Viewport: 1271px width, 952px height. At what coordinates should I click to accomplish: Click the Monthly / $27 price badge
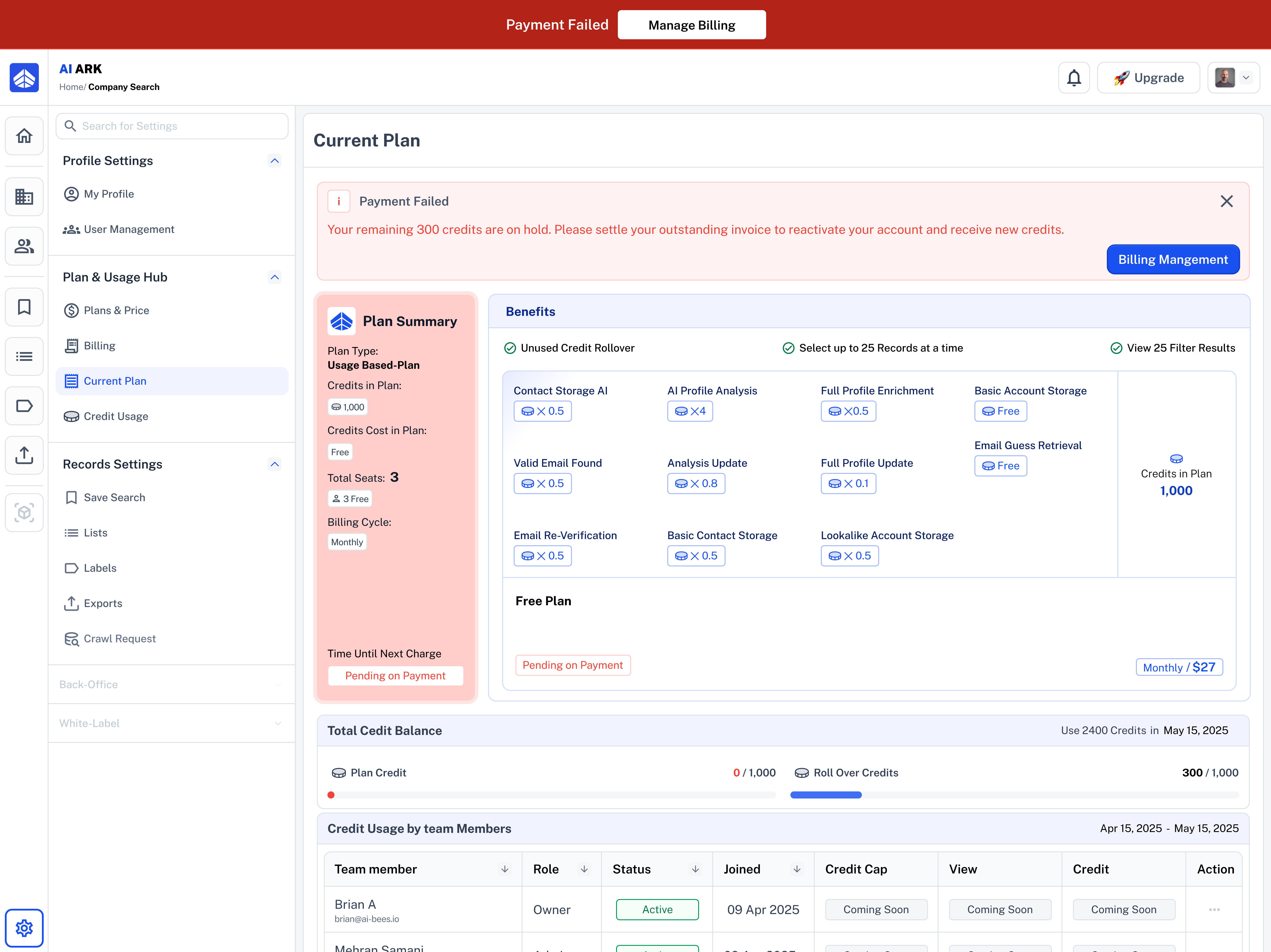[x=1179, y=667]
